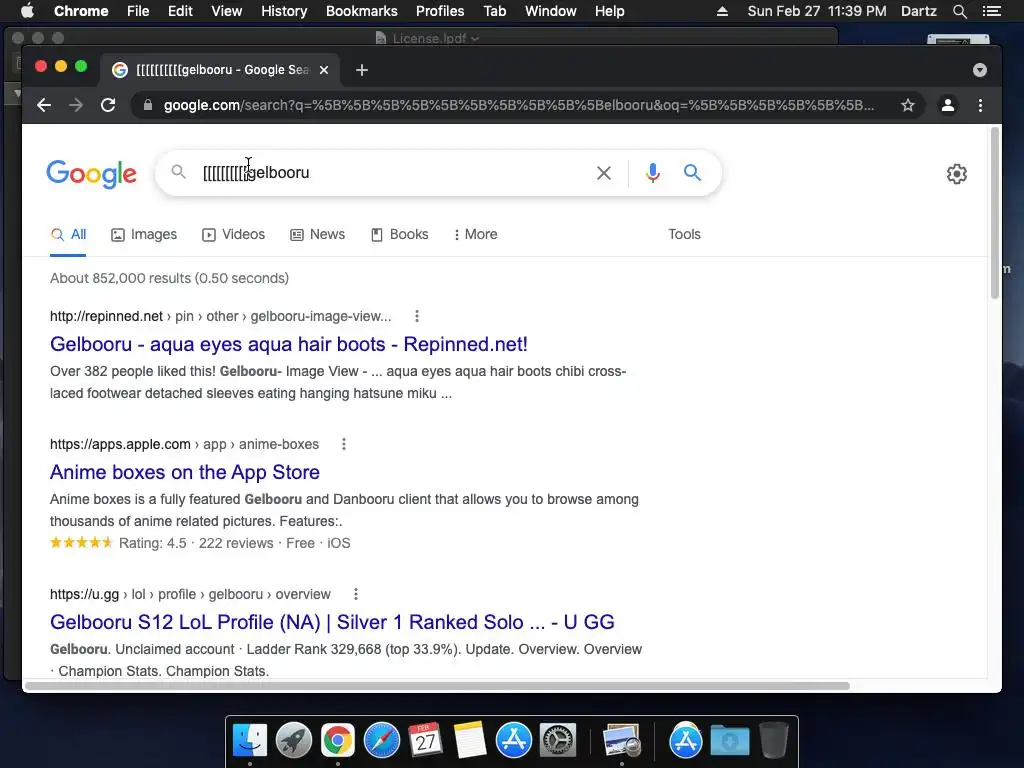Switch to the Books results tab
The image size is (1024, 768).
coord(400,234)
